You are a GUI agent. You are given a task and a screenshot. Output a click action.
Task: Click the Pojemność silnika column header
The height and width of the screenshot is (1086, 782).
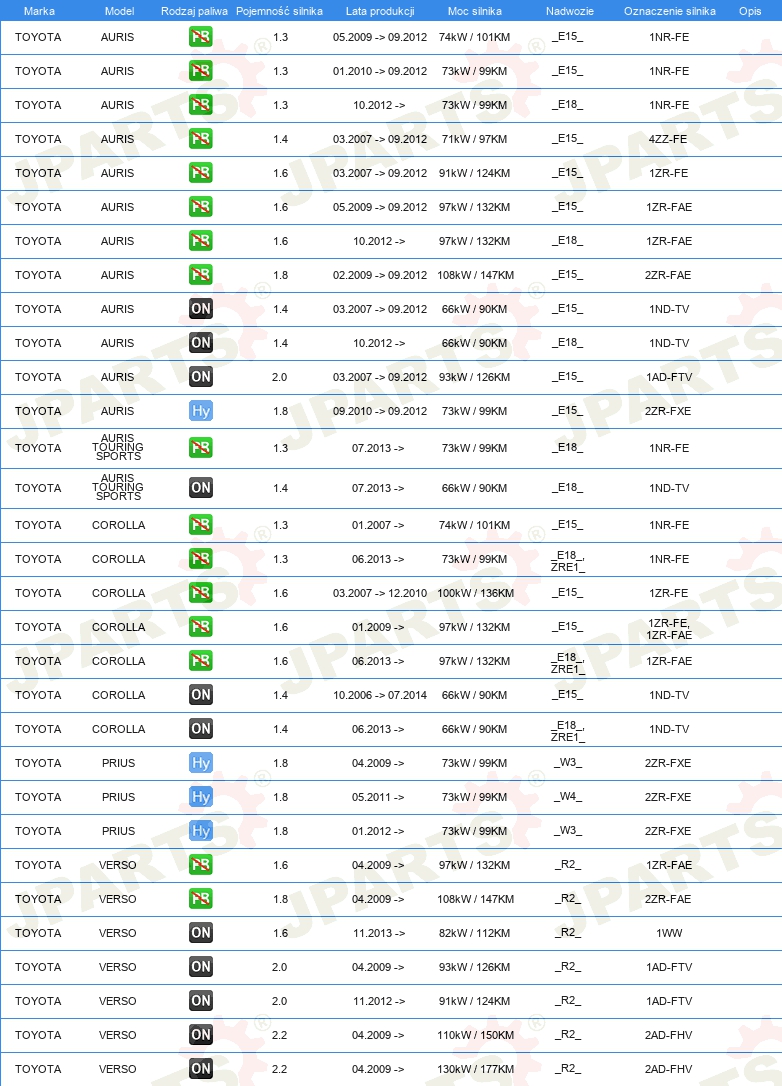279,11
